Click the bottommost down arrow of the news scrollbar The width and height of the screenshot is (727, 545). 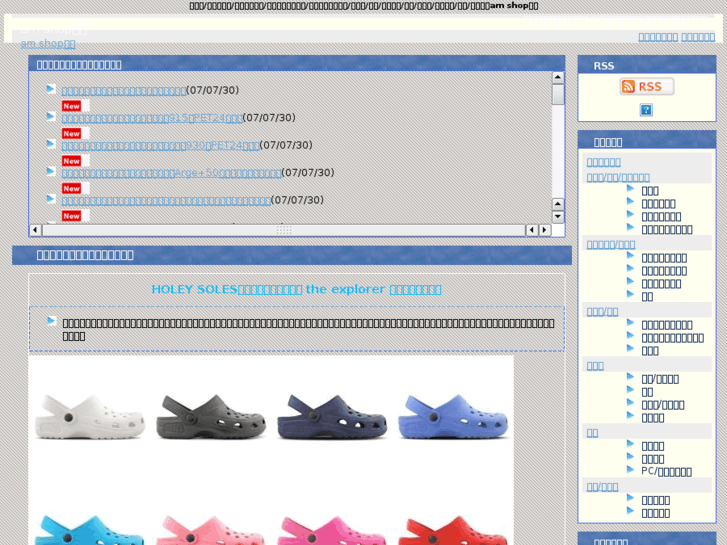pyautogui.click(x=558, y=217)
